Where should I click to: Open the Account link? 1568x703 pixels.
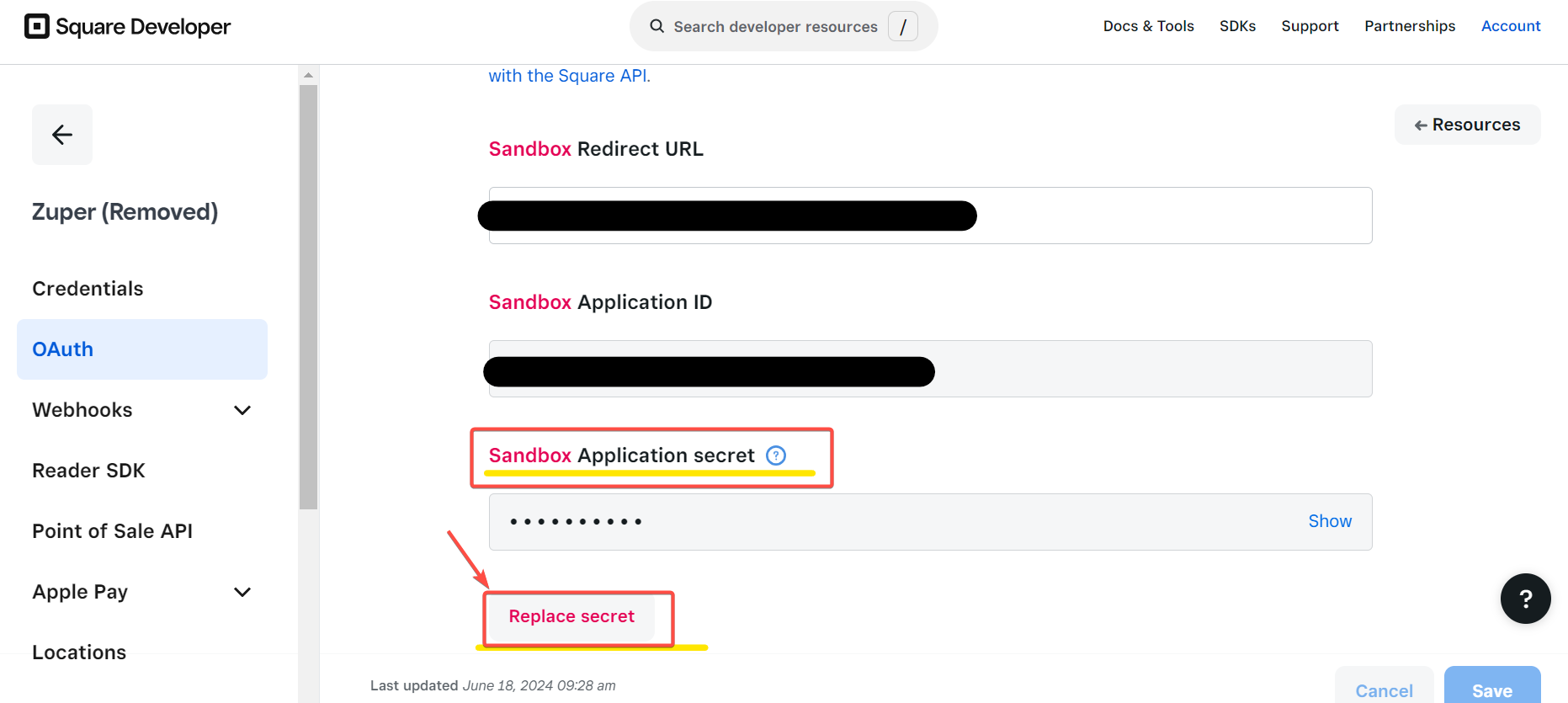point(1510,26)
